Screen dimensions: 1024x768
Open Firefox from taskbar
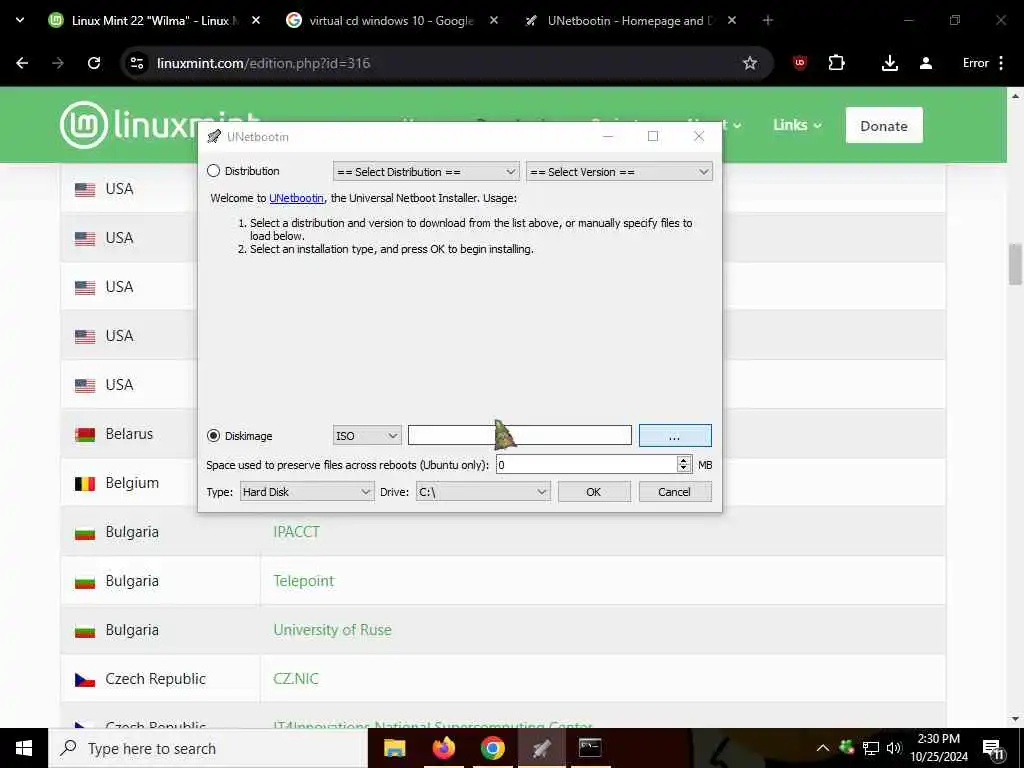(443, 748)
